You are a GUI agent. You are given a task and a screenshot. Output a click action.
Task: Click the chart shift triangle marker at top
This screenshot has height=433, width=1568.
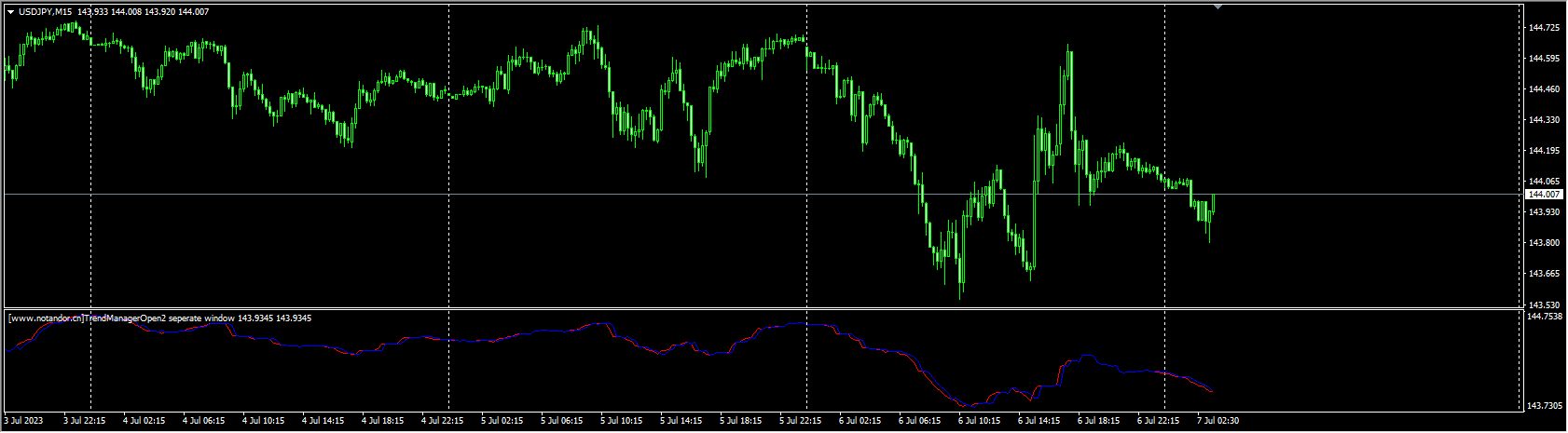tap(1217, 7)
